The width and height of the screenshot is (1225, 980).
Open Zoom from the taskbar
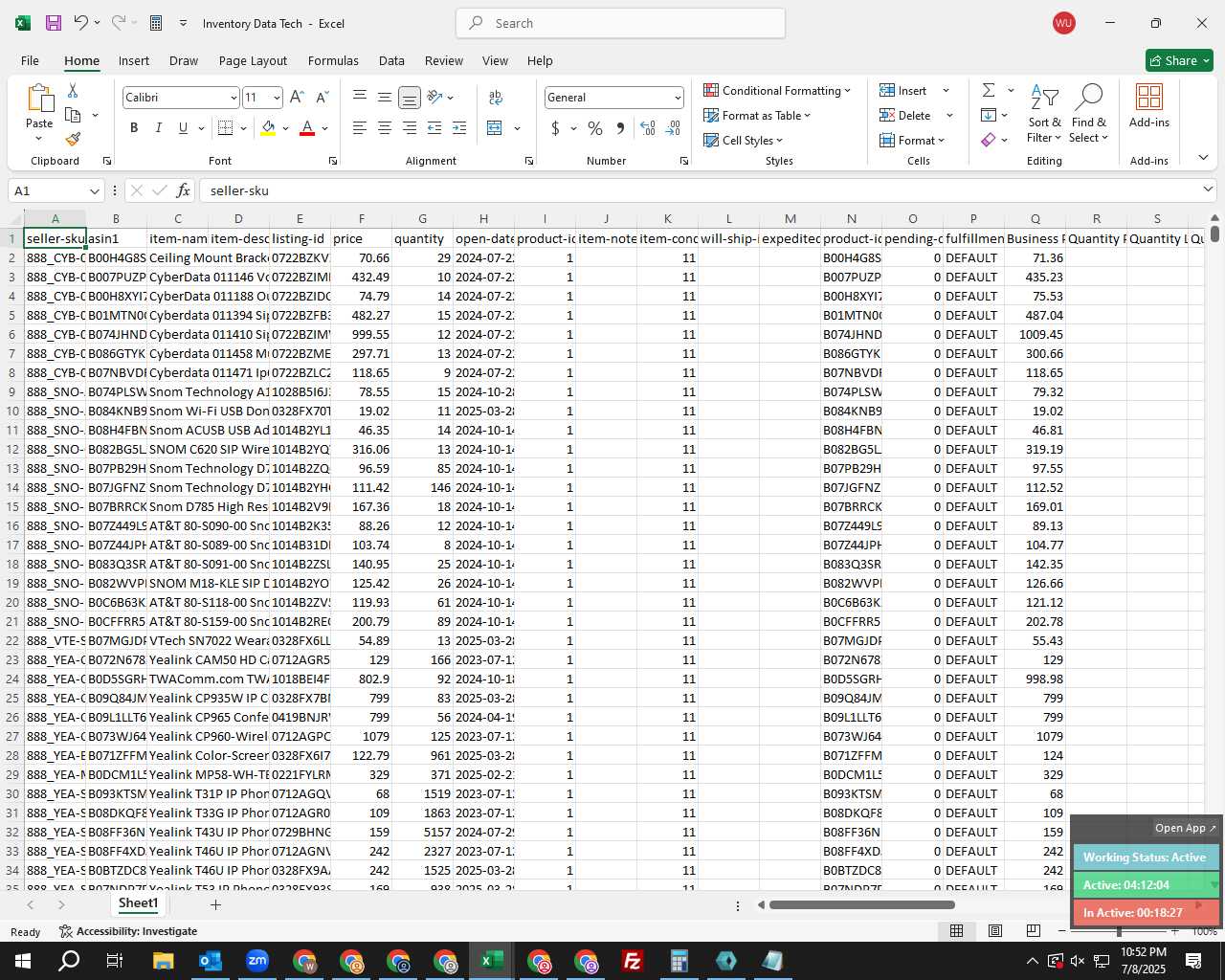point(257,961)
